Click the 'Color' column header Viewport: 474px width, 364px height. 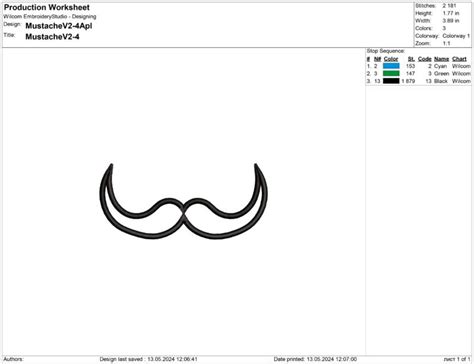pyautogui.click(x=391, y=59)
